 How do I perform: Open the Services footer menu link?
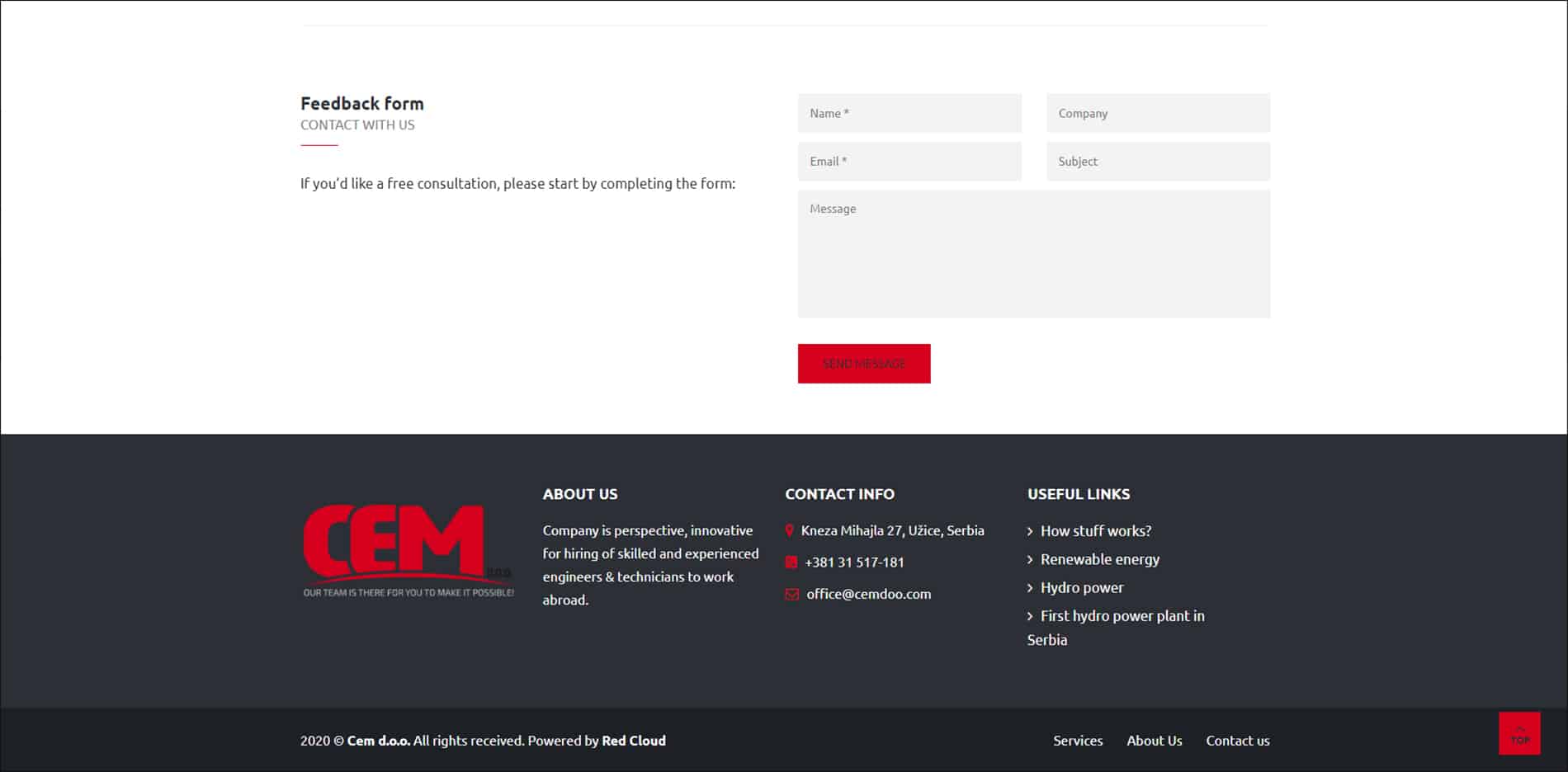[x=1077, y=741]
